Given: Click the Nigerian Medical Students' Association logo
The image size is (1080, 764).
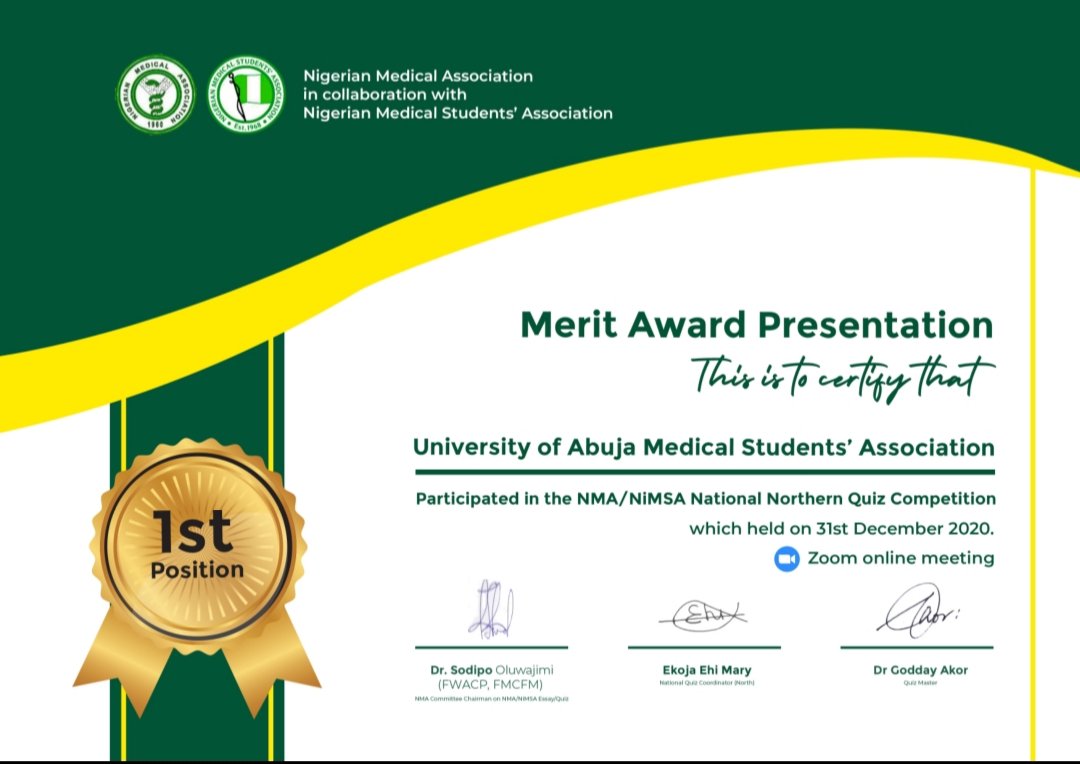Looking at the screenshot, I should pyautogui.click(x=246, y=94).
